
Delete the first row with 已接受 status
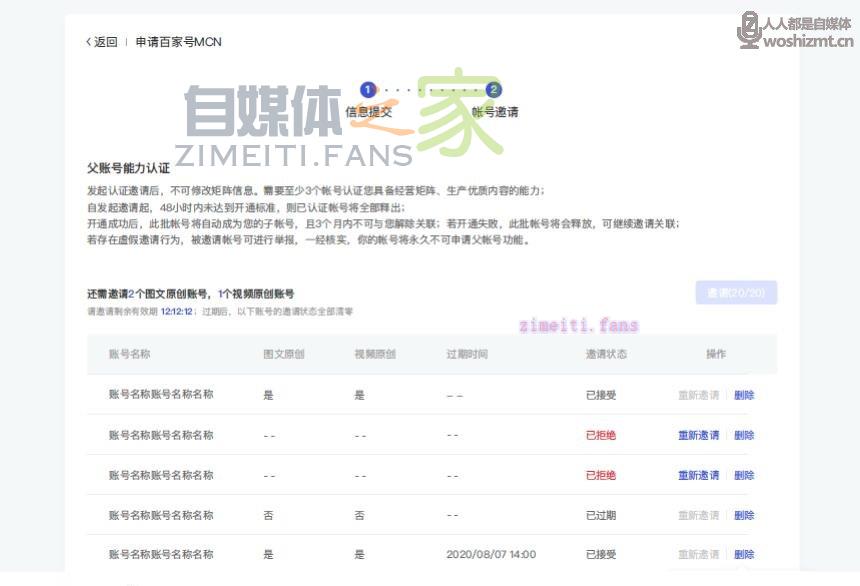(744, 395)
